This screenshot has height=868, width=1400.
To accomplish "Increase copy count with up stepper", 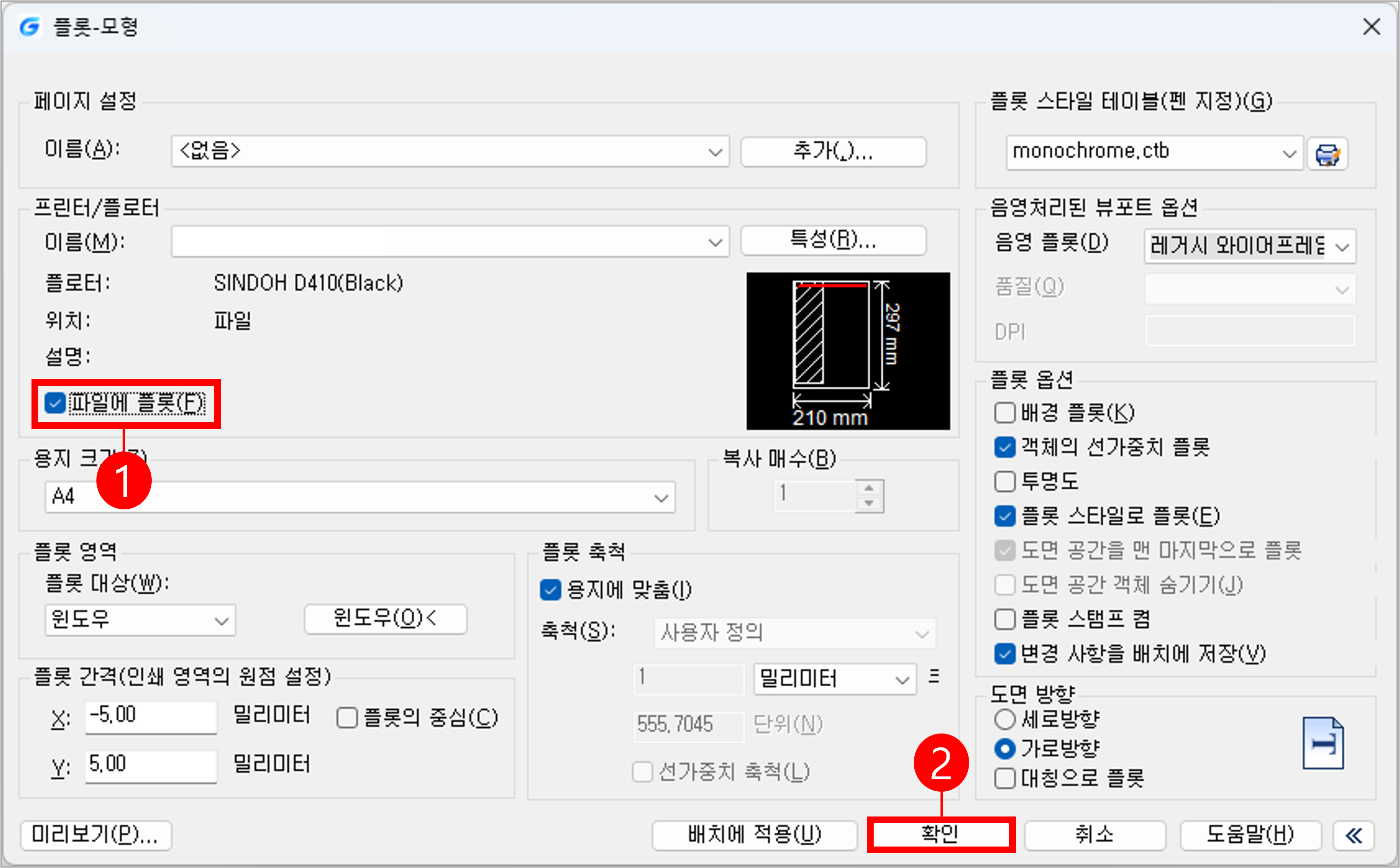I will point(869,488).
